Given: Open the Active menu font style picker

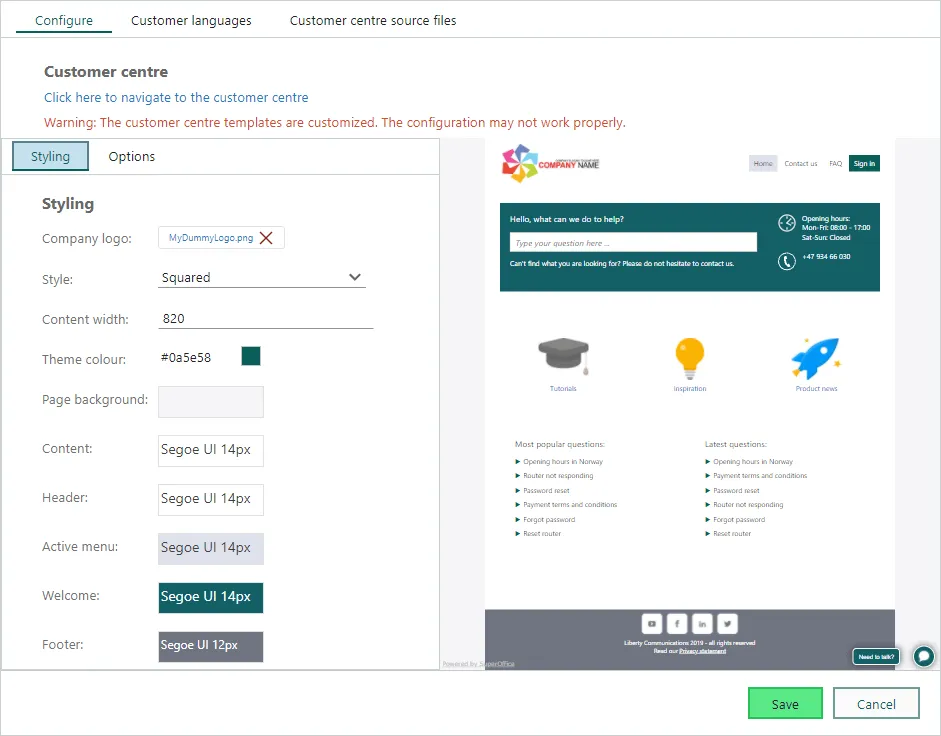Looking at the screenshot, I should tap(210, 548).
